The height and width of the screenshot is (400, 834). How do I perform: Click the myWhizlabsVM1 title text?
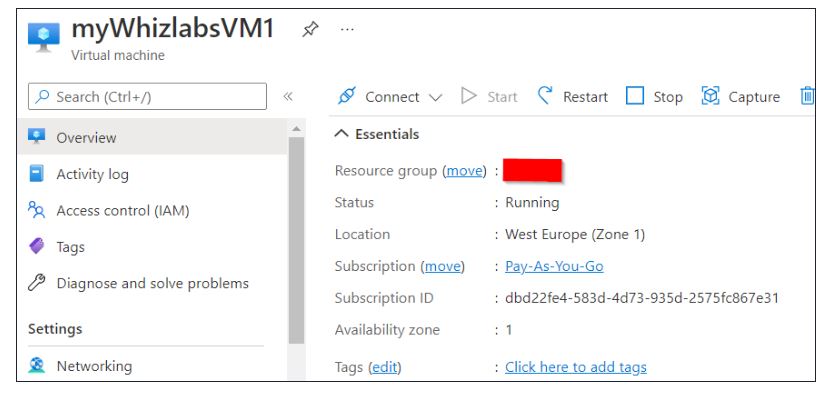[173, 29]
